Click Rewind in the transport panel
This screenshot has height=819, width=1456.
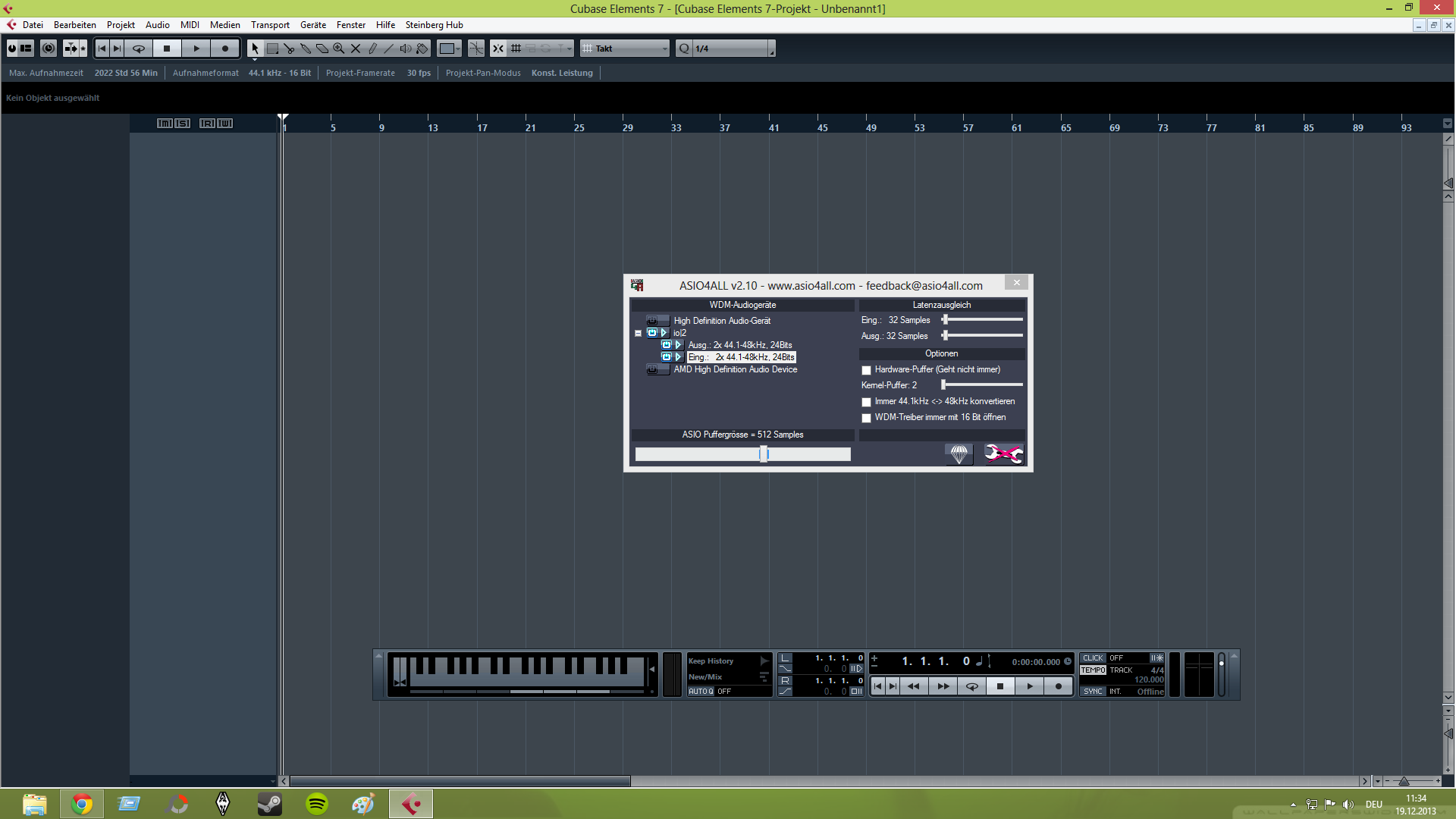tap(913, 686)
